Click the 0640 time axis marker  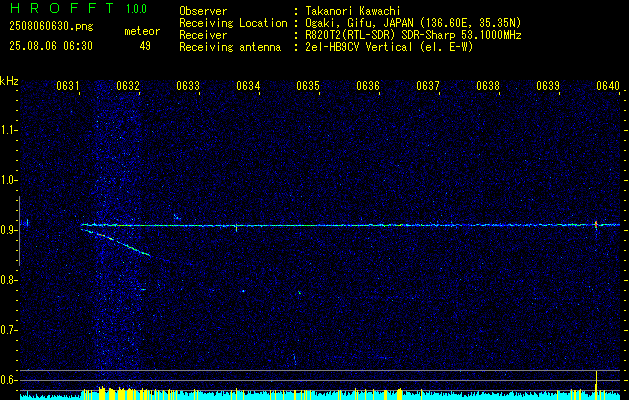coord(608,85)
